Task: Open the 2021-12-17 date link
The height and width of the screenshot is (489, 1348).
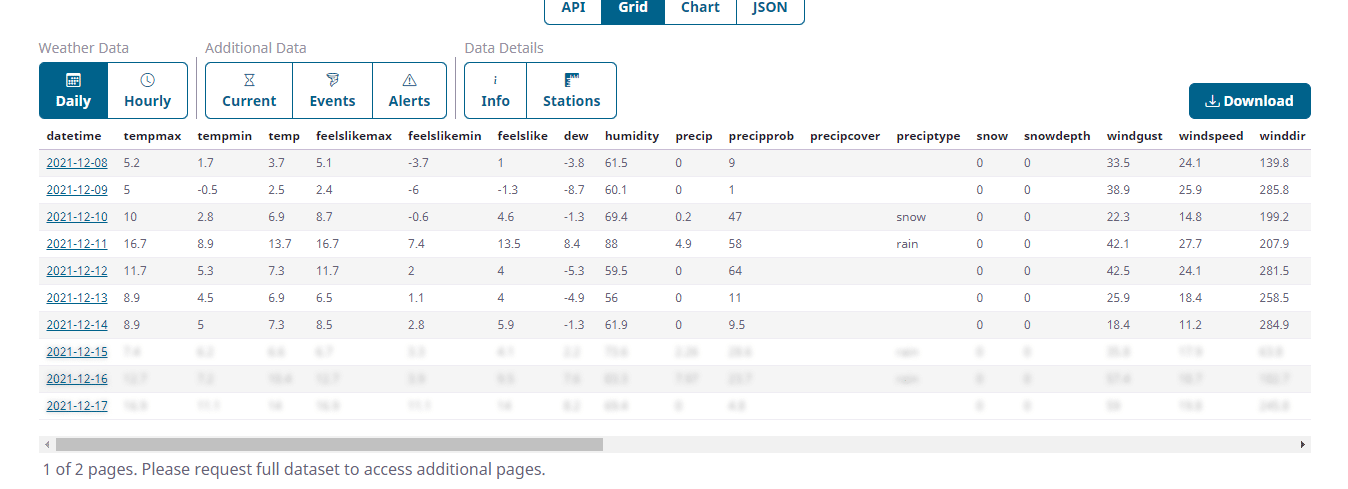Action: pyautogui.click(x=77, y=406)
